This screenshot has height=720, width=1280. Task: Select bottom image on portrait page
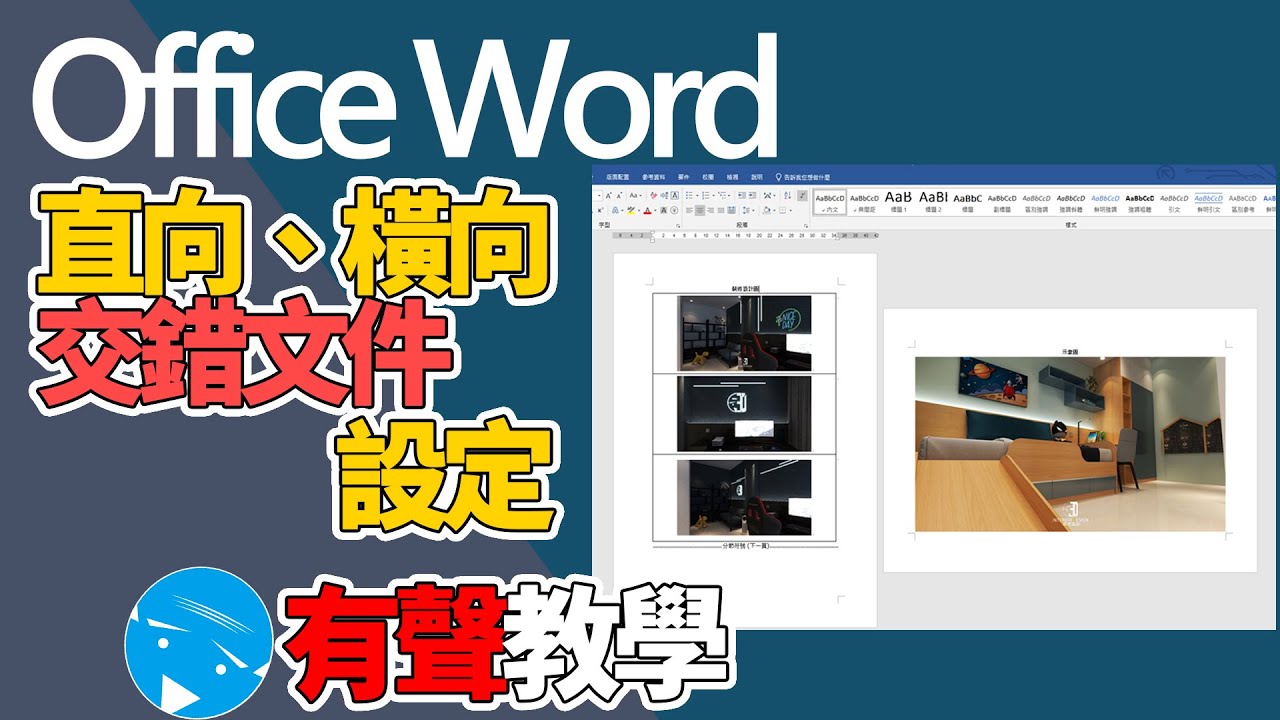pyautogui.click(x=744, y=497)
